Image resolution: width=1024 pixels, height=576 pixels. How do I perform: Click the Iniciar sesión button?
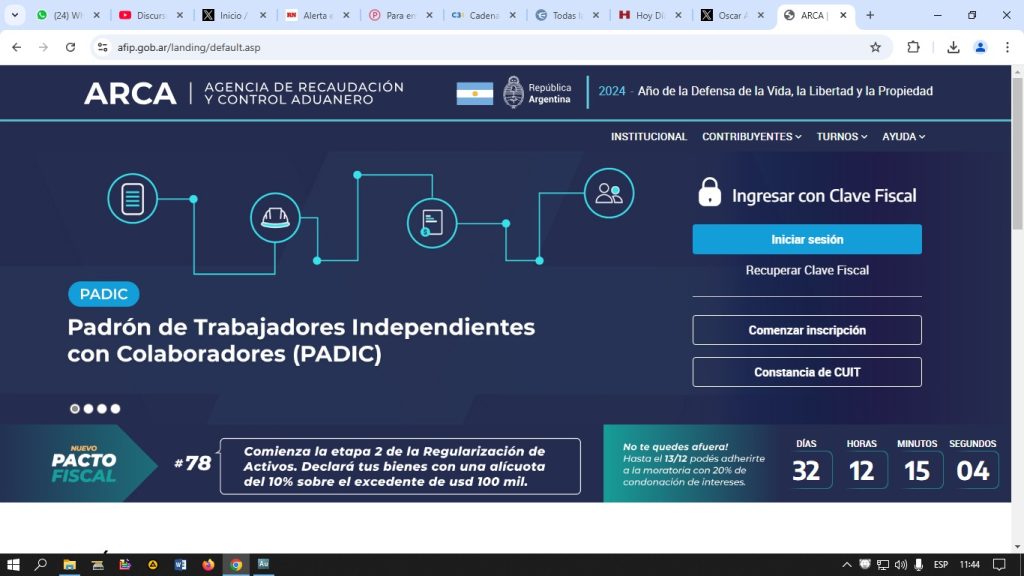(x=806, y=239)
